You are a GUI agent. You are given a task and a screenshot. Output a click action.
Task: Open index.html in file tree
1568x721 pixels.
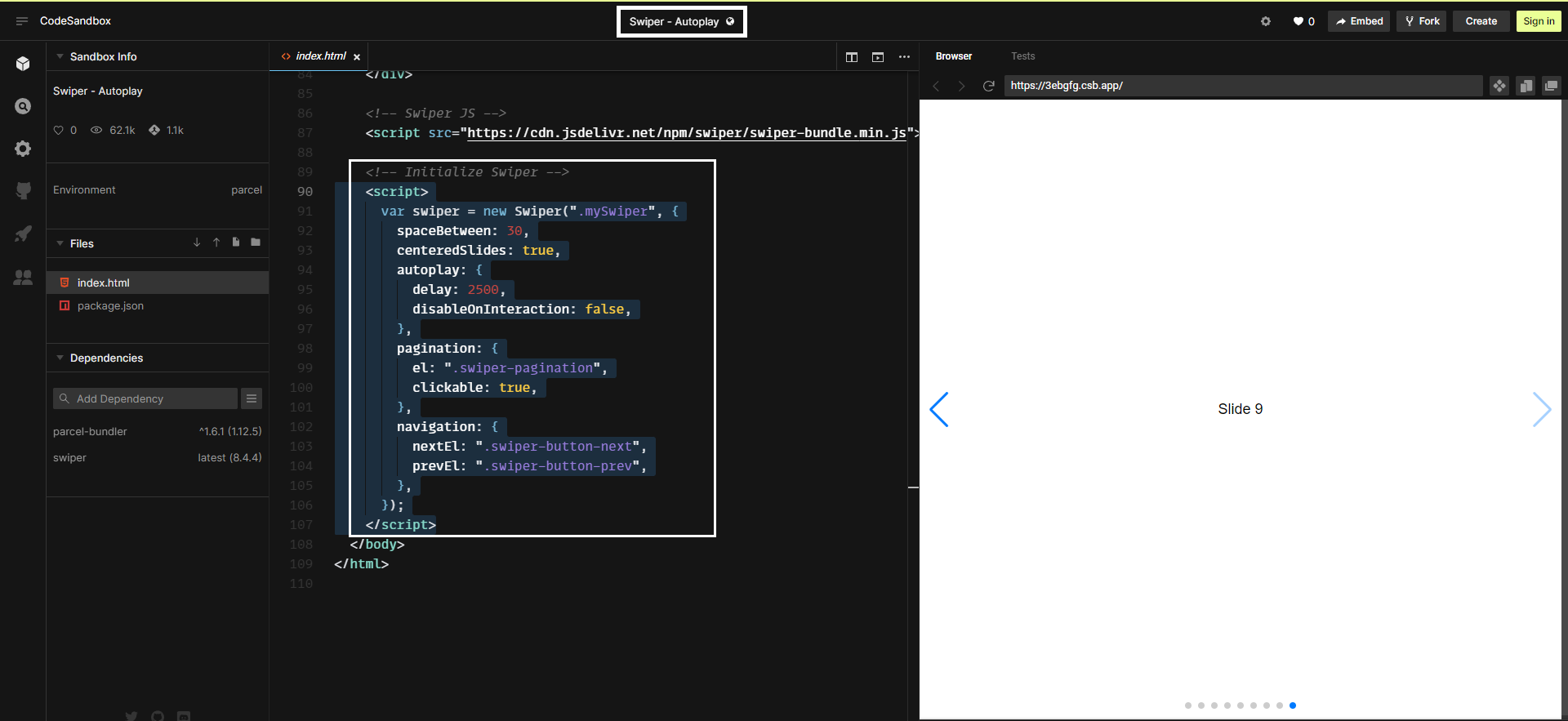(x=158, y=283)
